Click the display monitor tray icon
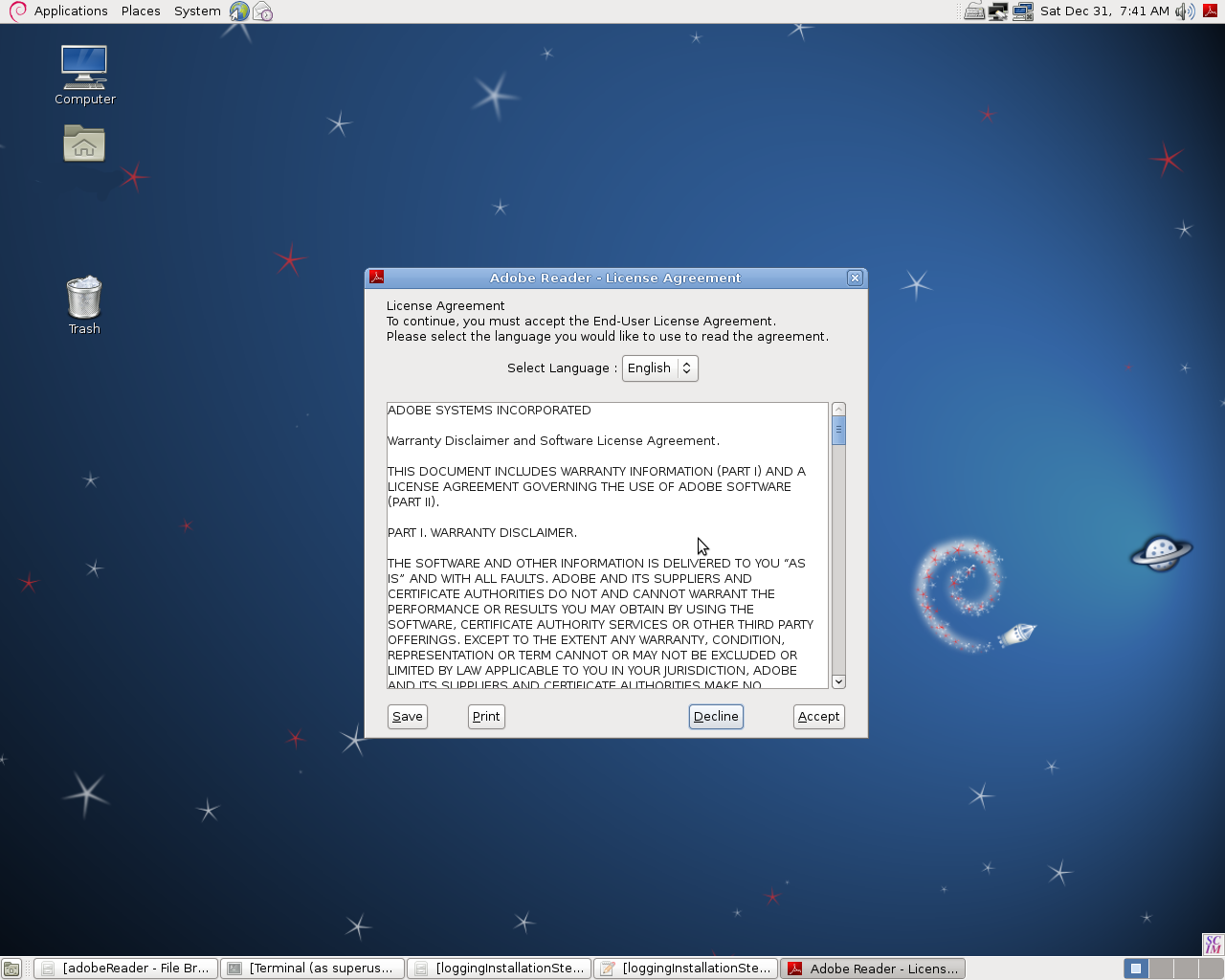Image resolution: width=1225 pixels, height=980 pixels. pyautogui.click(x=1023, y=11)
